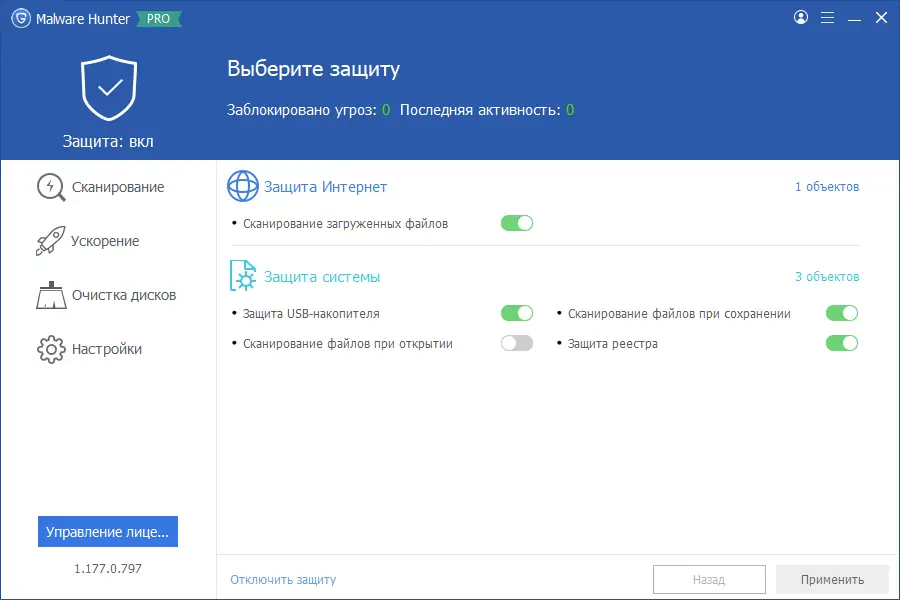Click the Malware Hunter logo icon
The width and height of the screenshot is (900, 600).
[20, 18]
